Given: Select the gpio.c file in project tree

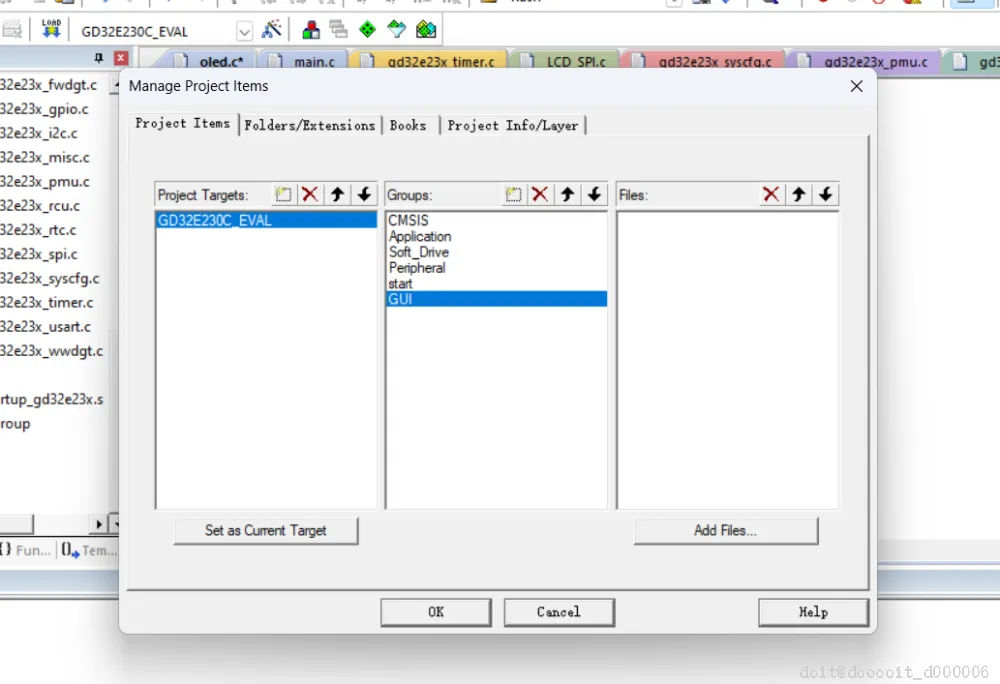Looking at the screenshot, I should tap(44, 109).
